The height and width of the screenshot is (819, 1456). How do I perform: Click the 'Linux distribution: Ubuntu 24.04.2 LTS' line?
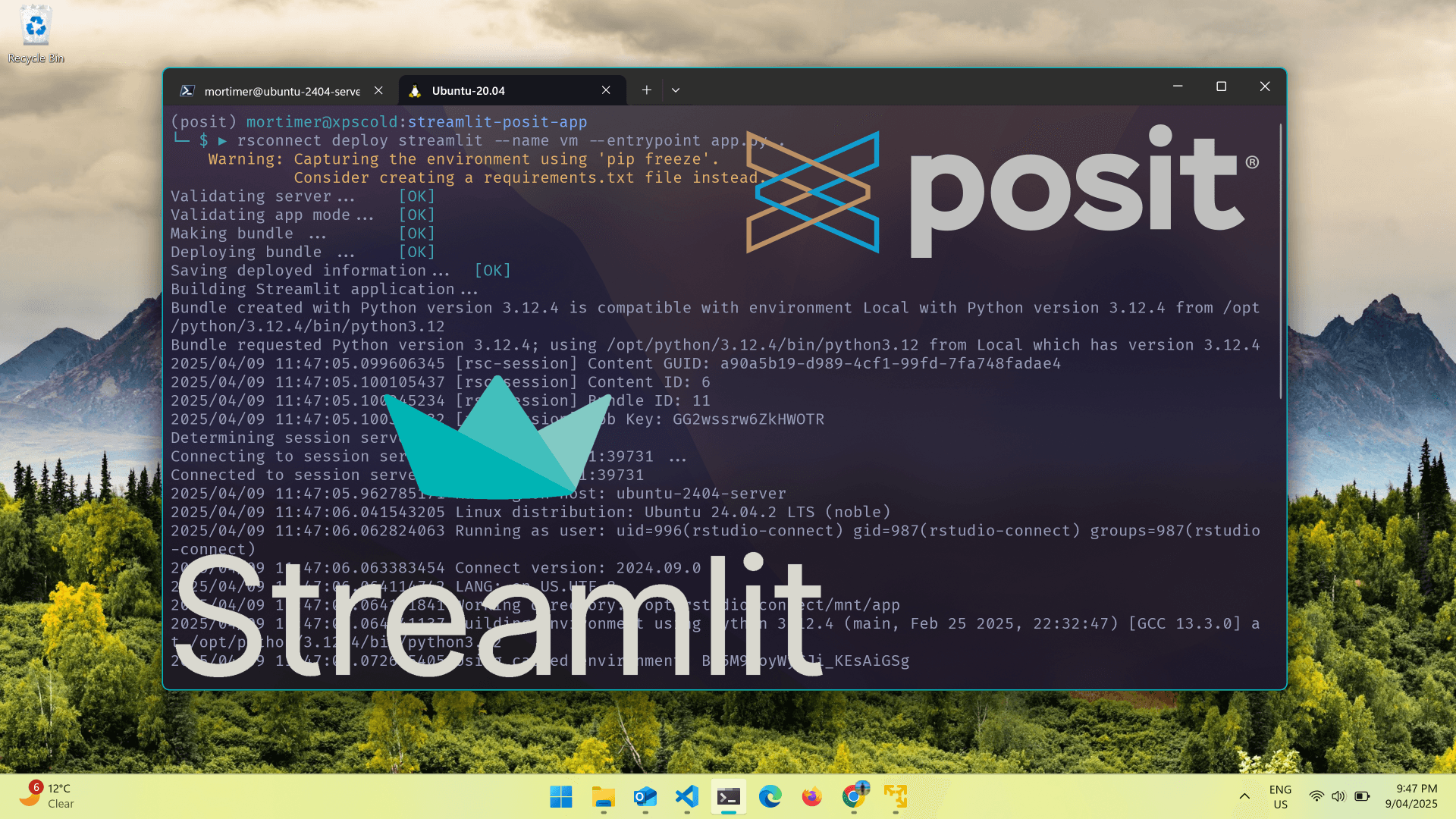pos(530,512)
